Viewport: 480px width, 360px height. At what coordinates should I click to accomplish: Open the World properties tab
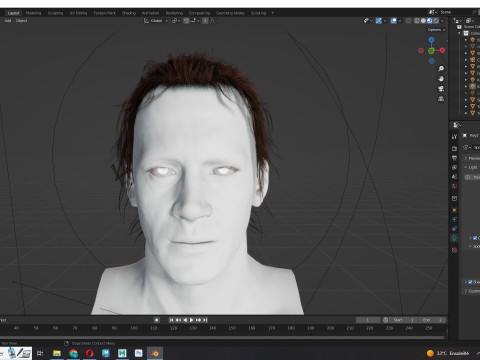tap(454, 186)
